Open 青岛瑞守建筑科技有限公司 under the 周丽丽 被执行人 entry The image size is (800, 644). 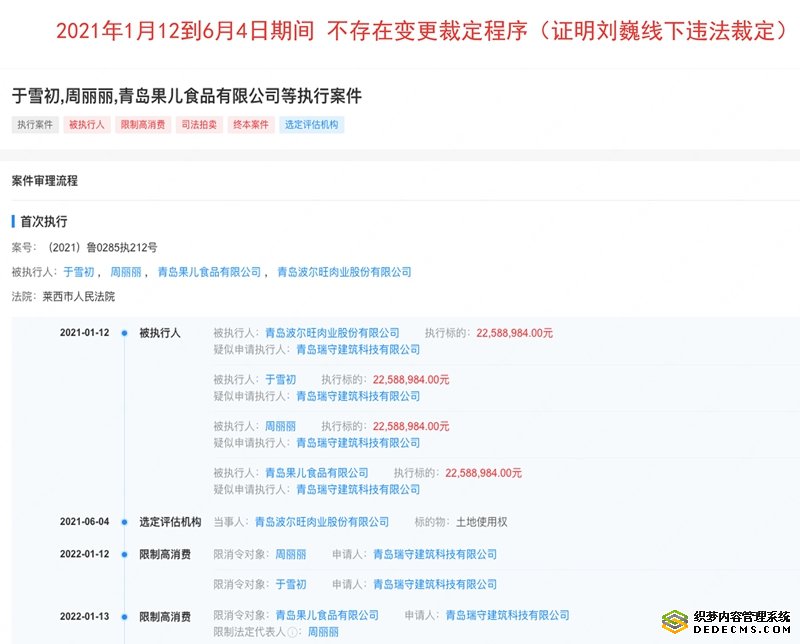[x=358, y=442]
